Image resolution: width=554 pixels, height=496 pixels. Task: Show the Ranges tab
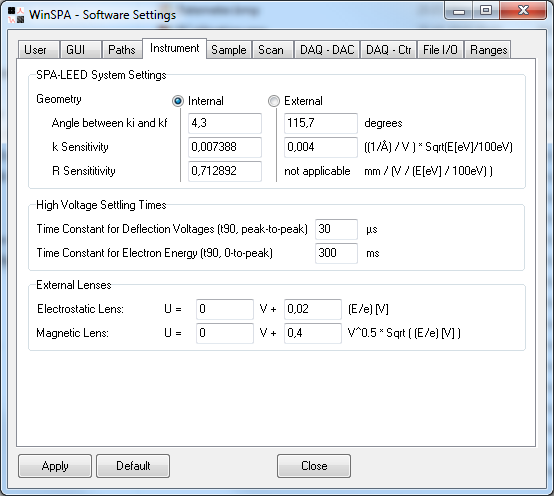pos(488,49)
